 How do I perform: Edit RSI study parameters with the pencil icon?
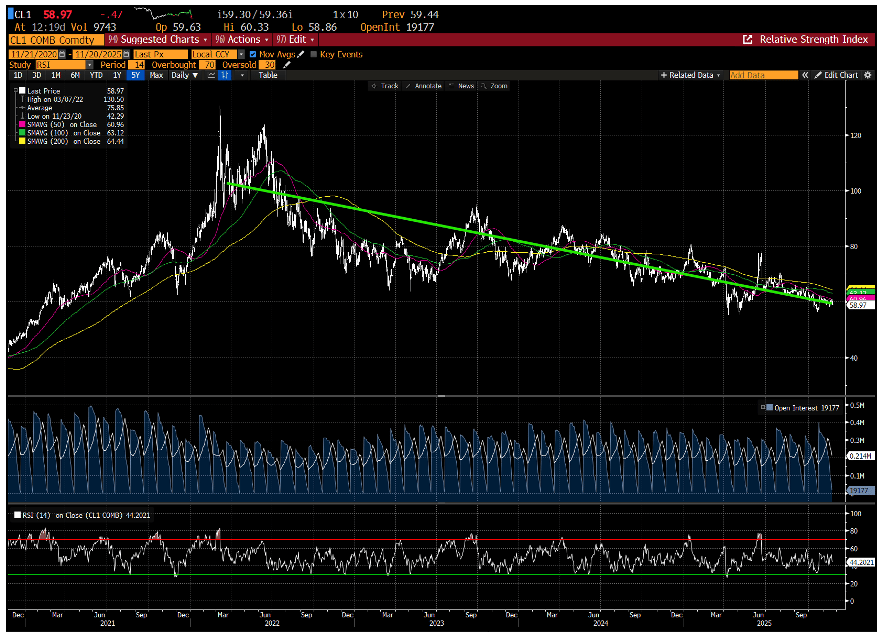click(286, 65)
